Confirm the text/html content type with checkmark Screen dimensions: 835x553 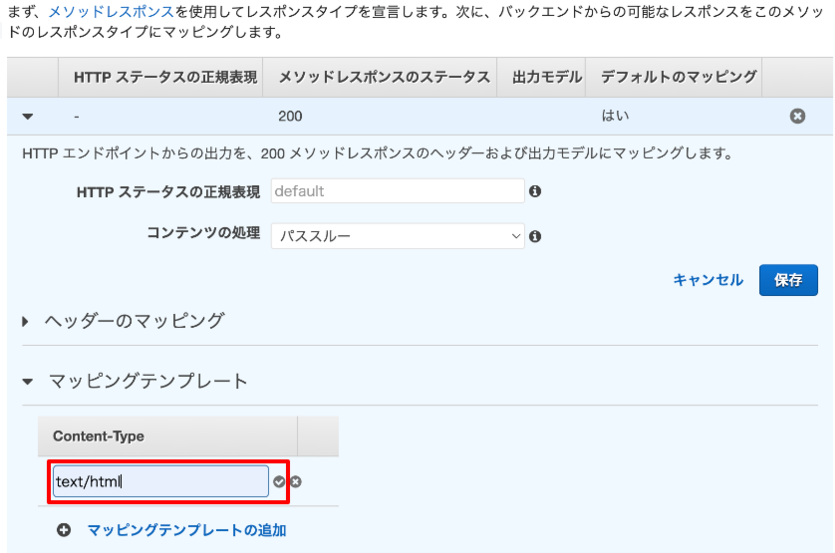click(279, 482)
